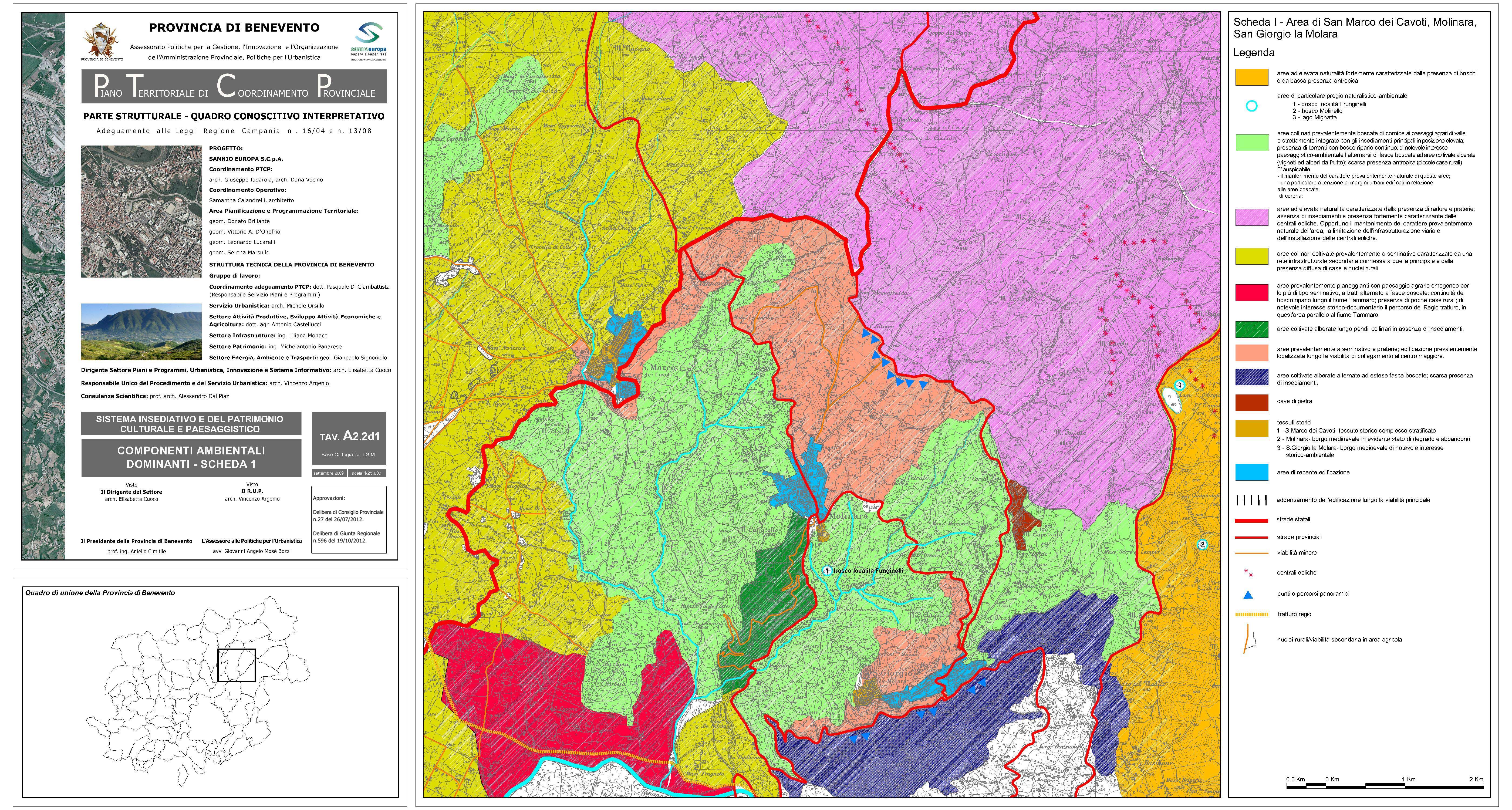The image size is (1512, 810).
Task: Click the 'PARTE STRUTTURALE - QUADRO CONOSCITIVO INTERPRETATIVO' heading
Action: 234,116
